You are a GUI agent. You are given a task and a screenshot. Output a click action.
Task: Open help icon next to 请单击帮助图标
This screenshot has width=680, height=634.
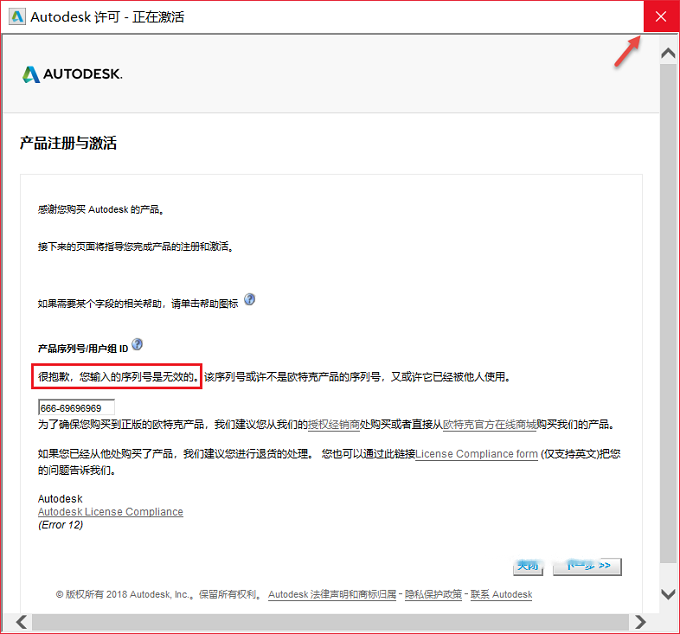coord(249,299)
